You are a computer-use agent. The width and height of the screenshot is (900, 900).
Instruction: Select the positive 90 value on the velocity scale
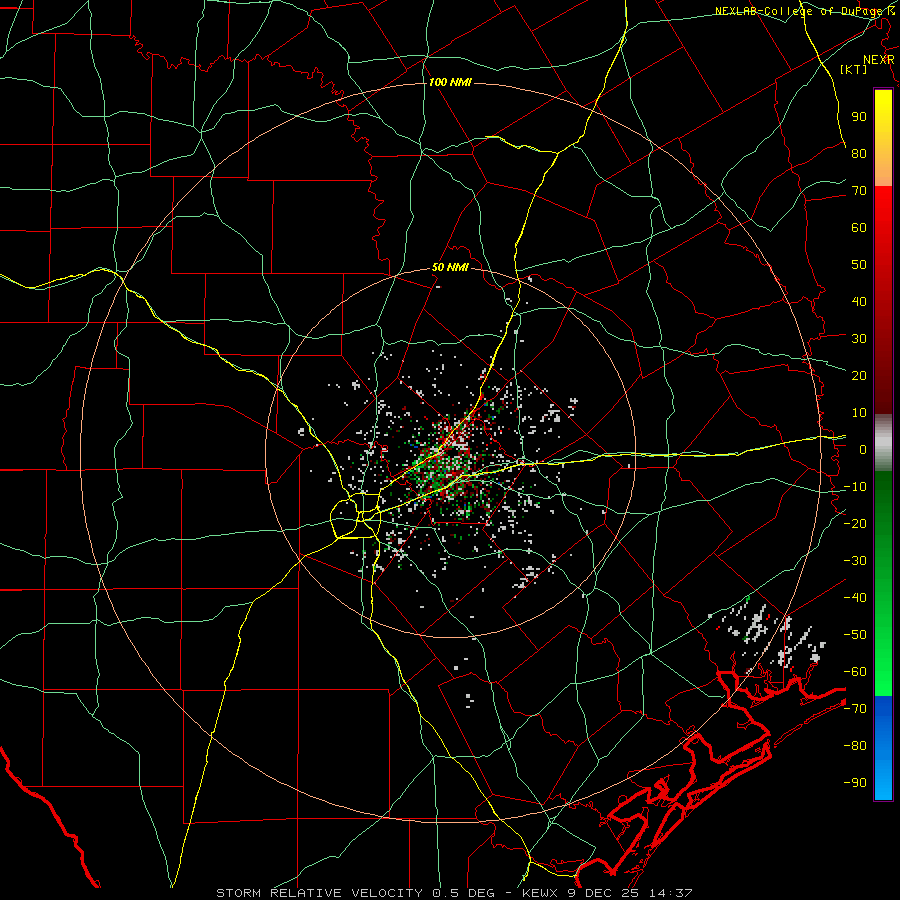click(859, 117)
